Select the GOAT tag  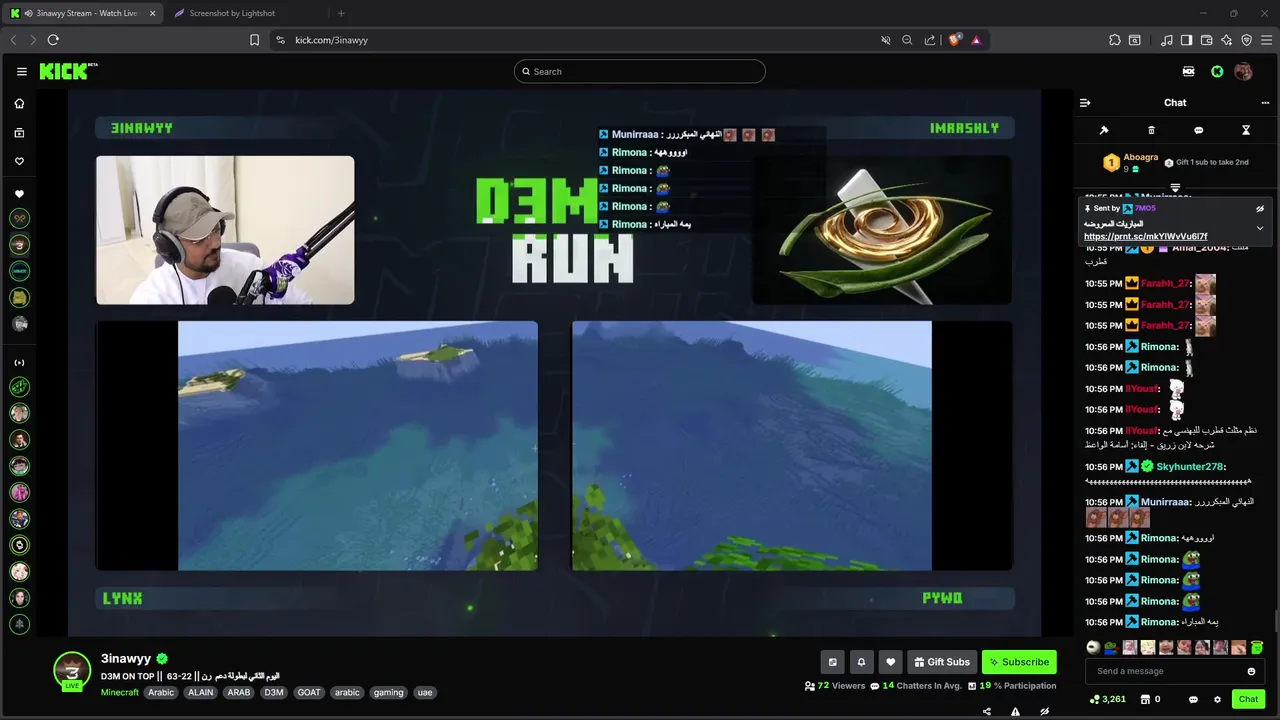pyautogui.click(x=309, y=692)
